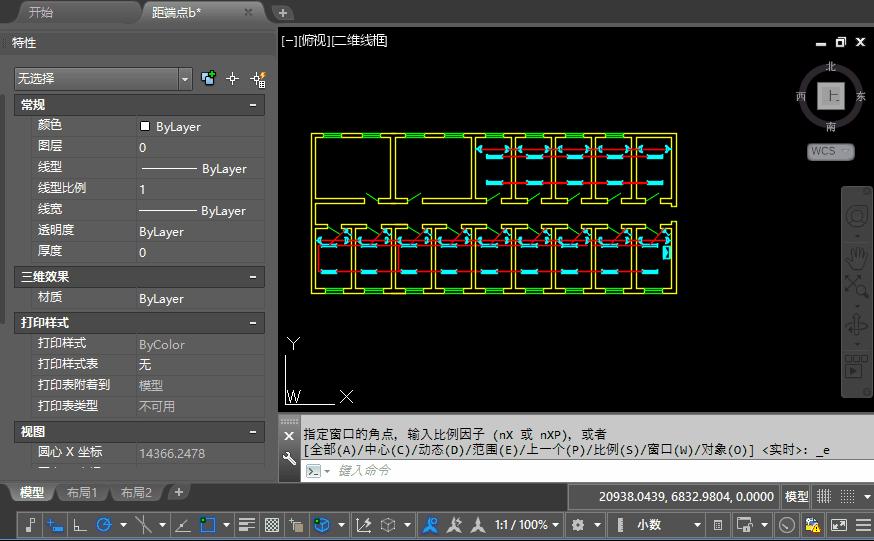Click the Select Objects crosshair icon

(x=233, y=79)
